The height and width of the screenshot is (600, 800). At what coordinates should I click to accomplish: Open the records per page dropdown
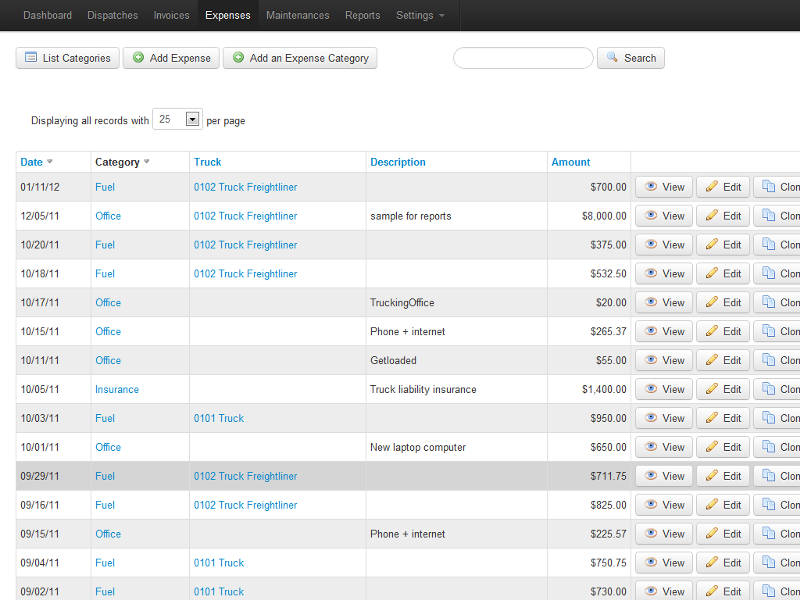click(192, 119)
